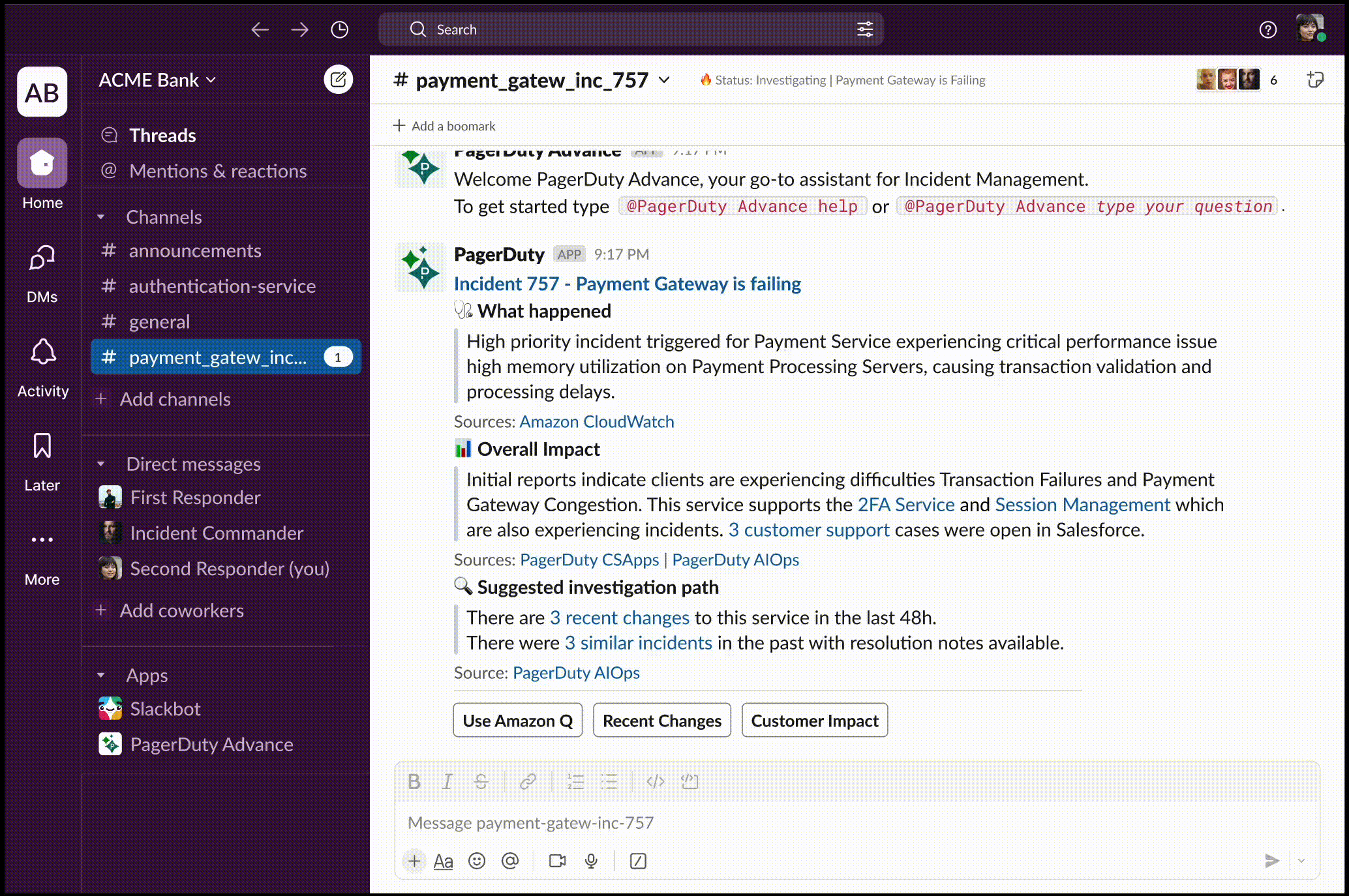Open the compose new message pencil icon
This screenshot has height=896, width=1349.
point(338,79)
